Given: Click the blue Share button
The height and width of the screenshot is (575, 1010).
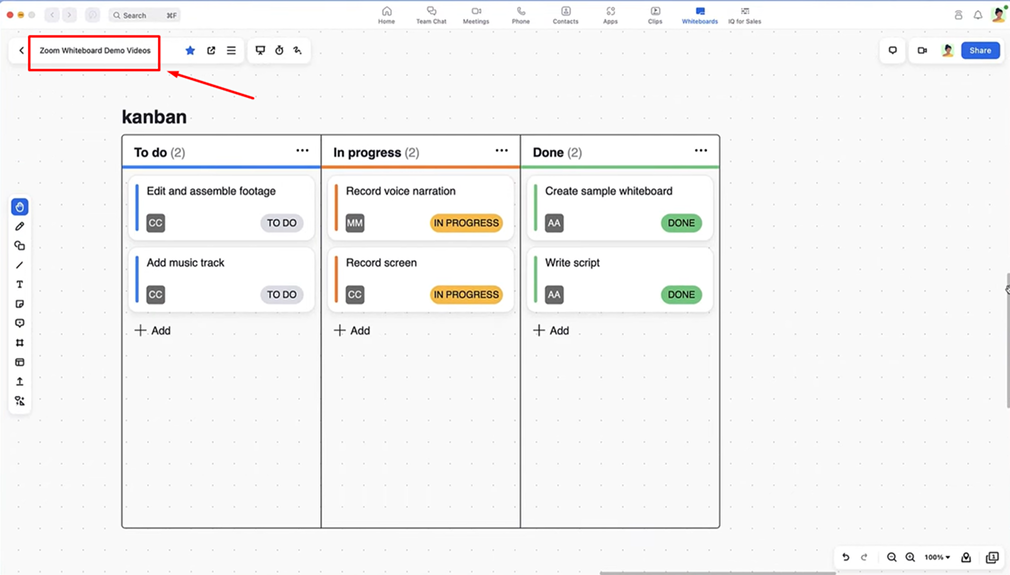Looking at the screenshot, I should pos(980,50).
